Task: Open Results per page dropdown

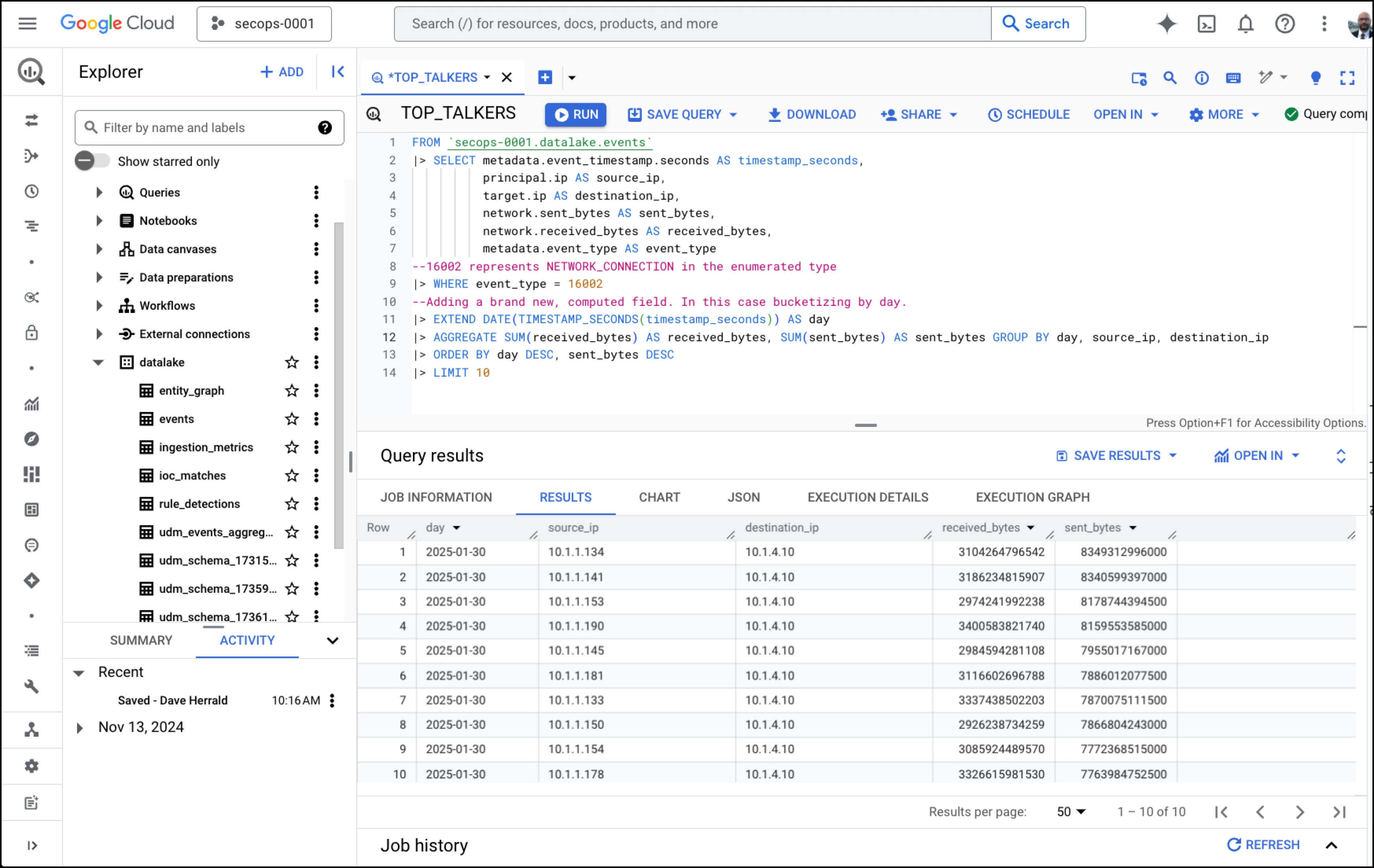Action: click(1071, 811)
